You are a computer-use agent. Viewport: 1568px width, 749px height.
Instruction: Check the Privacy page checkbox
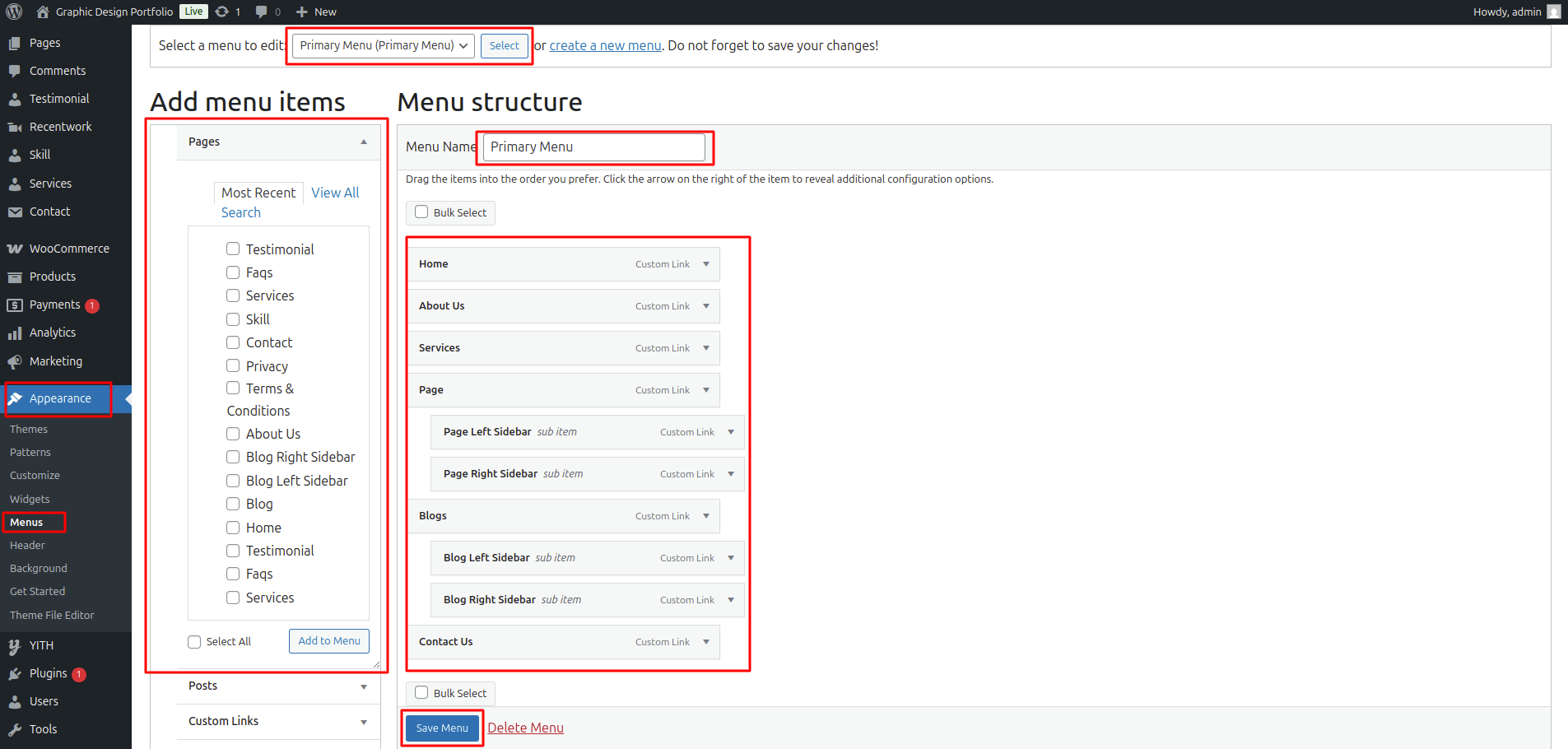click(x=233, y=365)
